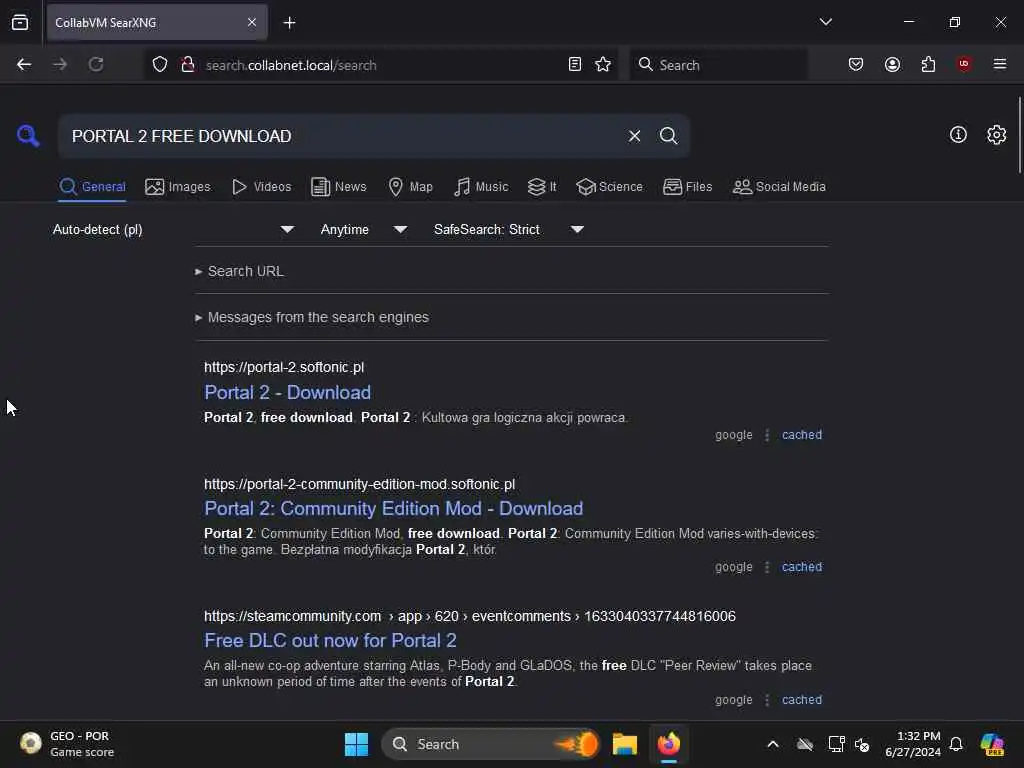Open Windows Start button

click(x=357, y=744)
